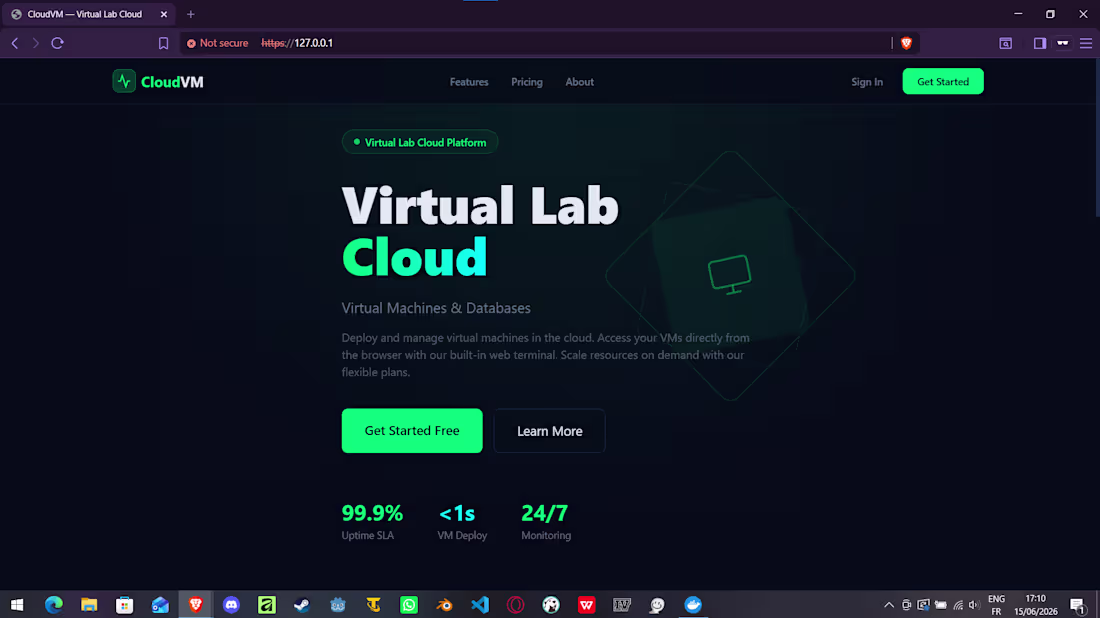This screenshot has width=1100, height=618.
Task: Click the Virtual Machines & Databases subtitle
Action: (x=436, y=308)
